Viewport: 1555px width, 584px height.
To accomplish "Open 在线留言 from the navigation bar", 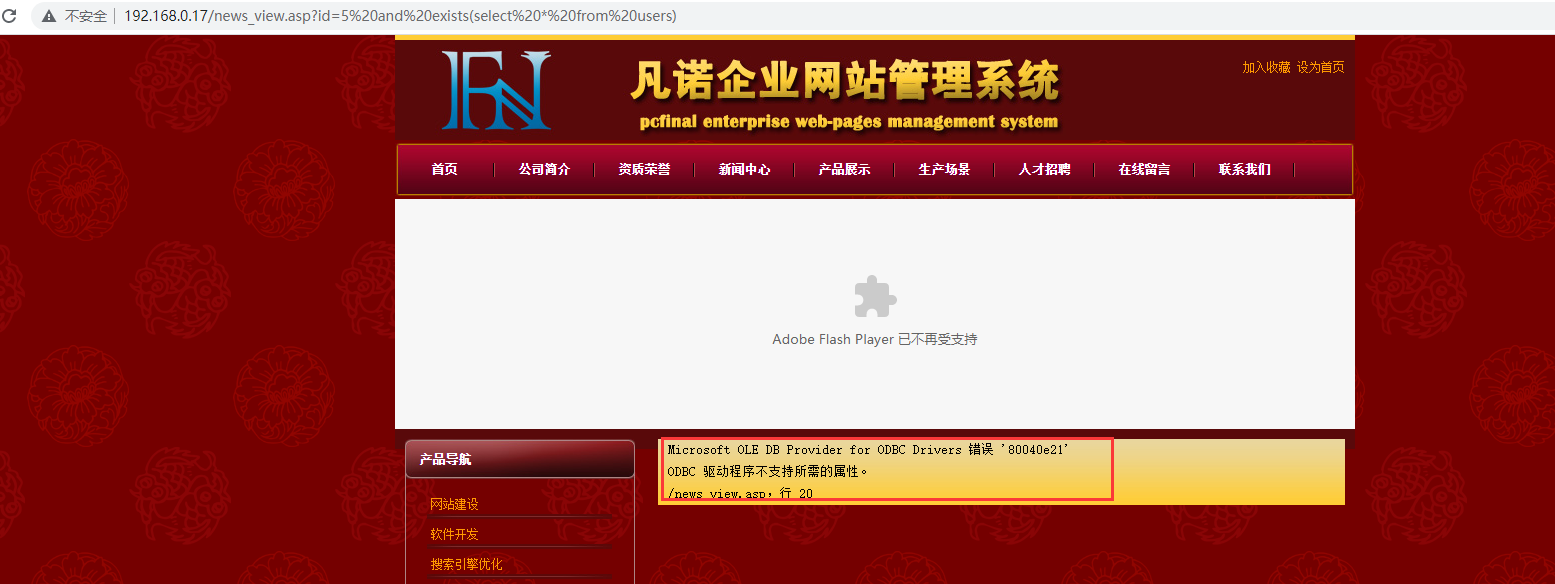I will (x=1144, y=169).
